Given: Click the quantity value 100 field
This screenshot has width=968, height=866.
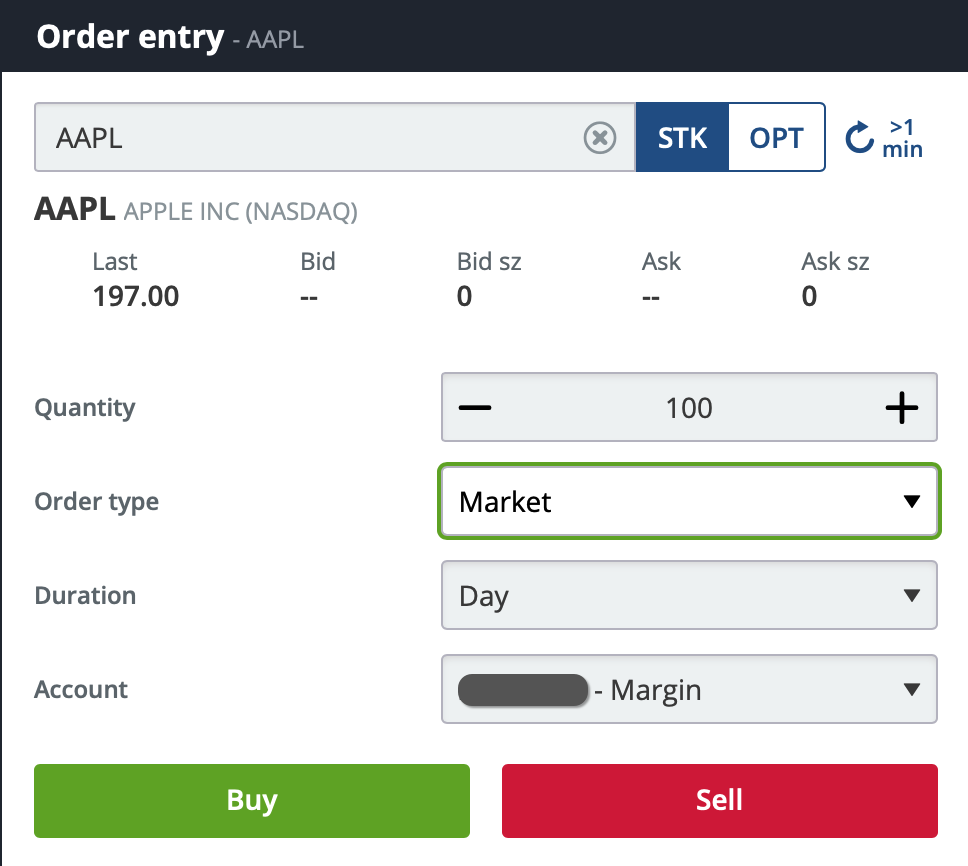Looking at the screenshot, I should 689,408.
